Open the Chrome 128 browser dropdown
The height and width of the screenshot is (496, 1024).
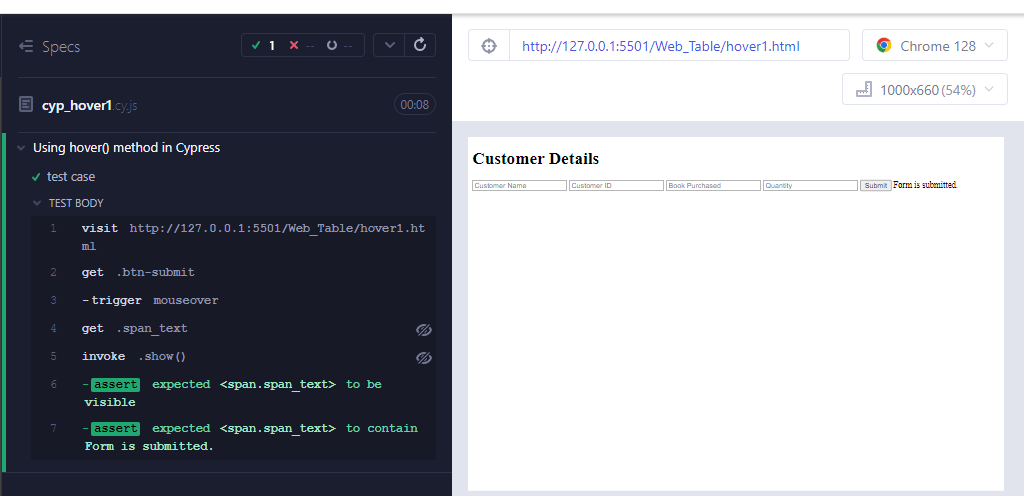pos(935,46)
